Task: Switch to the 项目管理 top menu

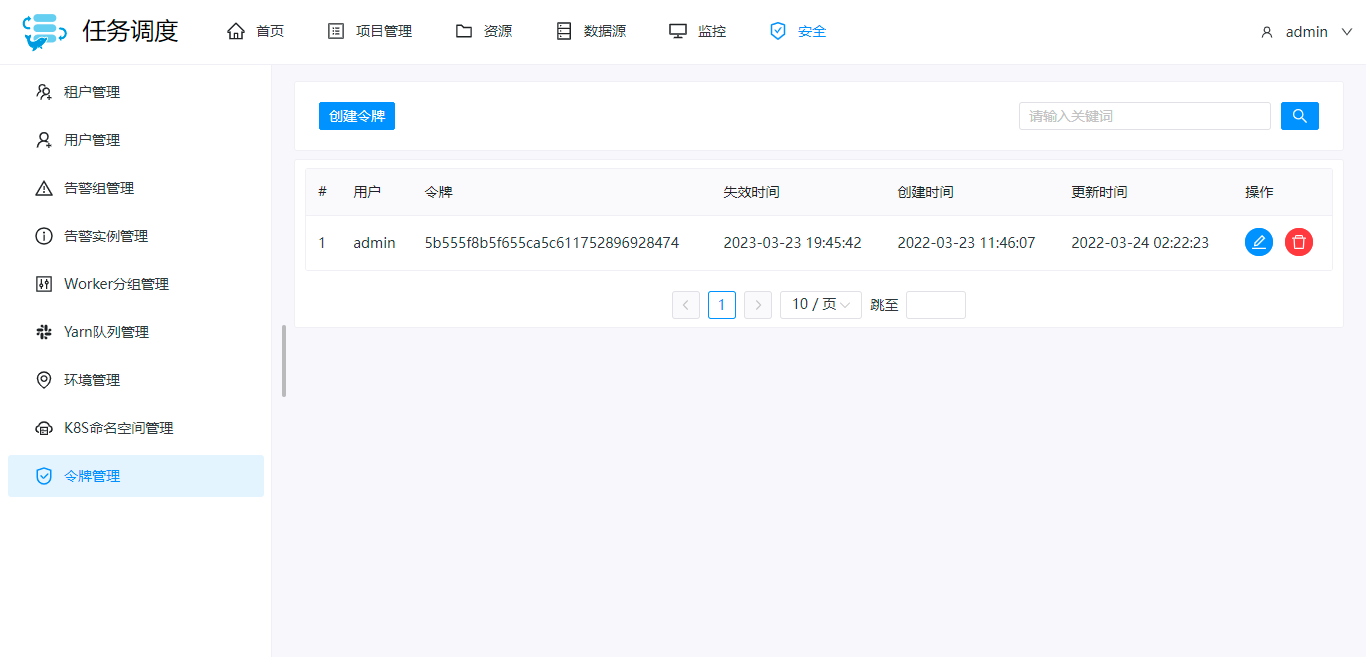Action: point(370,32)
